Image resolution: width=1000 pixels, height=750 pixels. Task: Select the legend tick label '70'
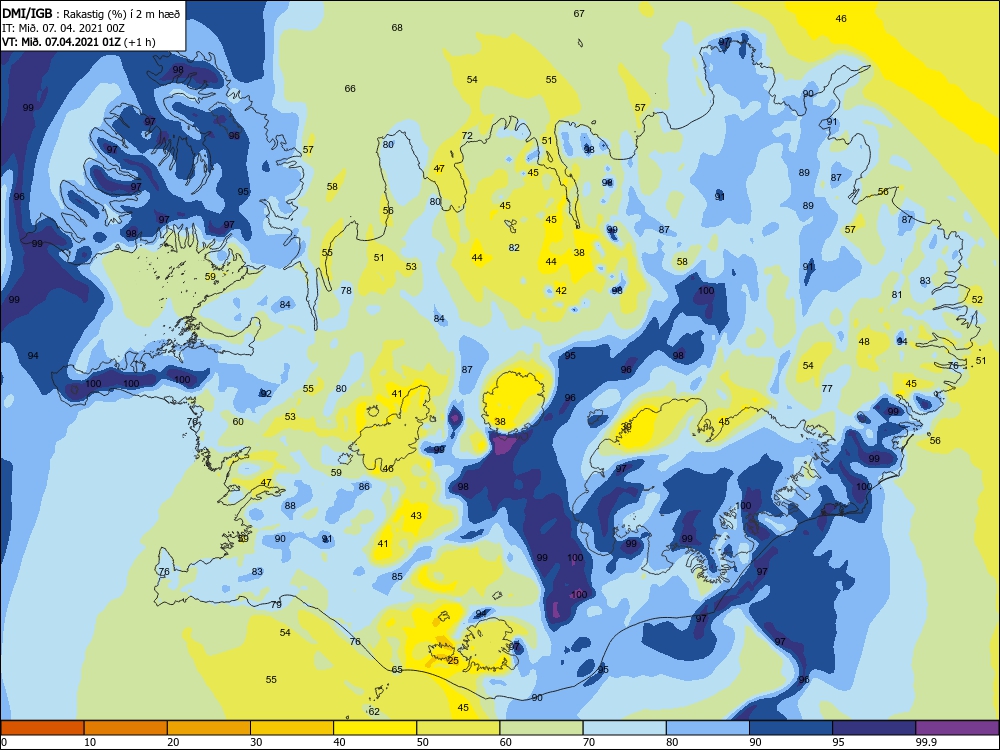click(x=589, y=742)
